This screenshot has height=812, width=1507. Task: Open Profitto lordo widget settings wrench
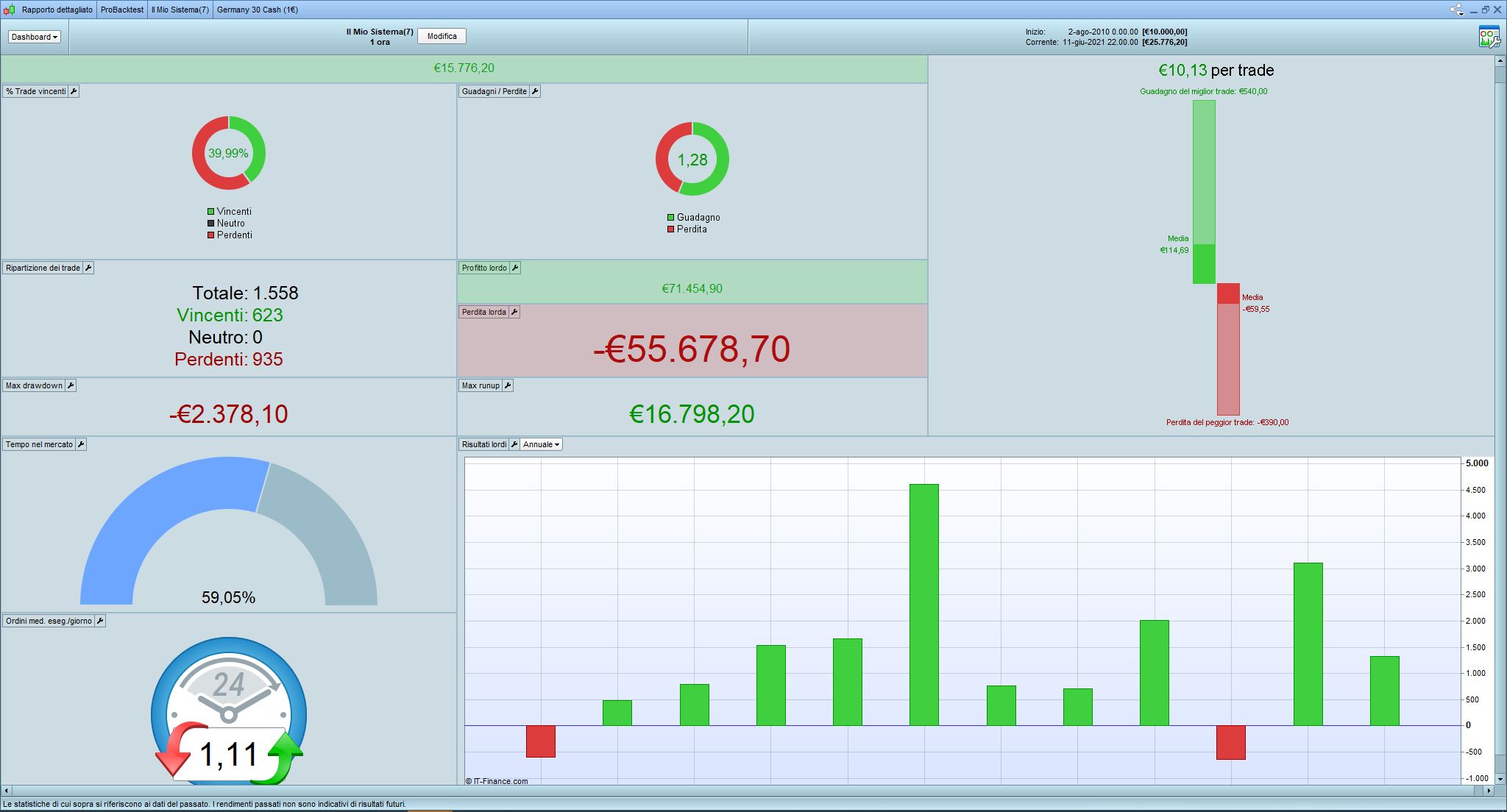coord(515,268)
